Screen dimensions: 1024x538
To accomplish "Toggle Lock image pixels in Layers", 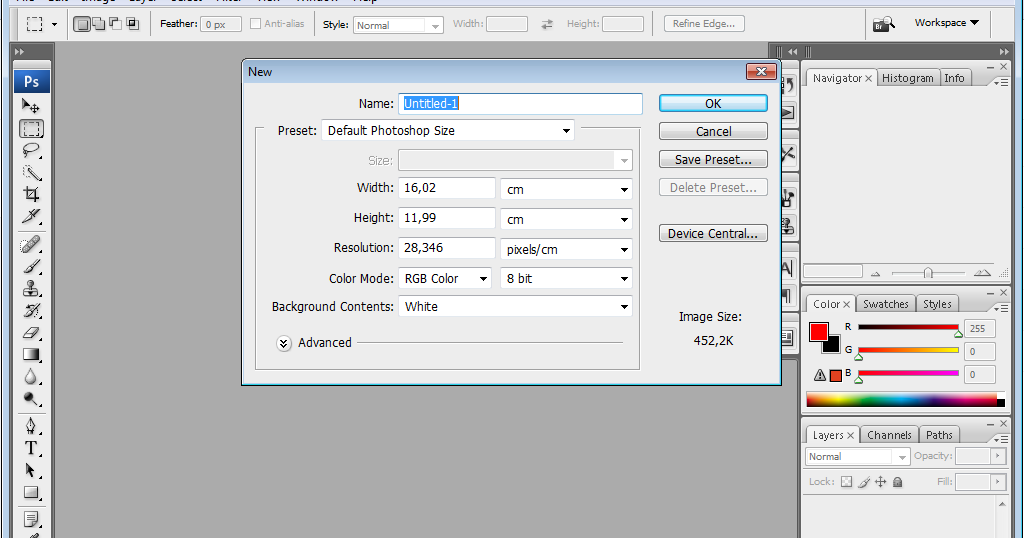I will 864,482.
